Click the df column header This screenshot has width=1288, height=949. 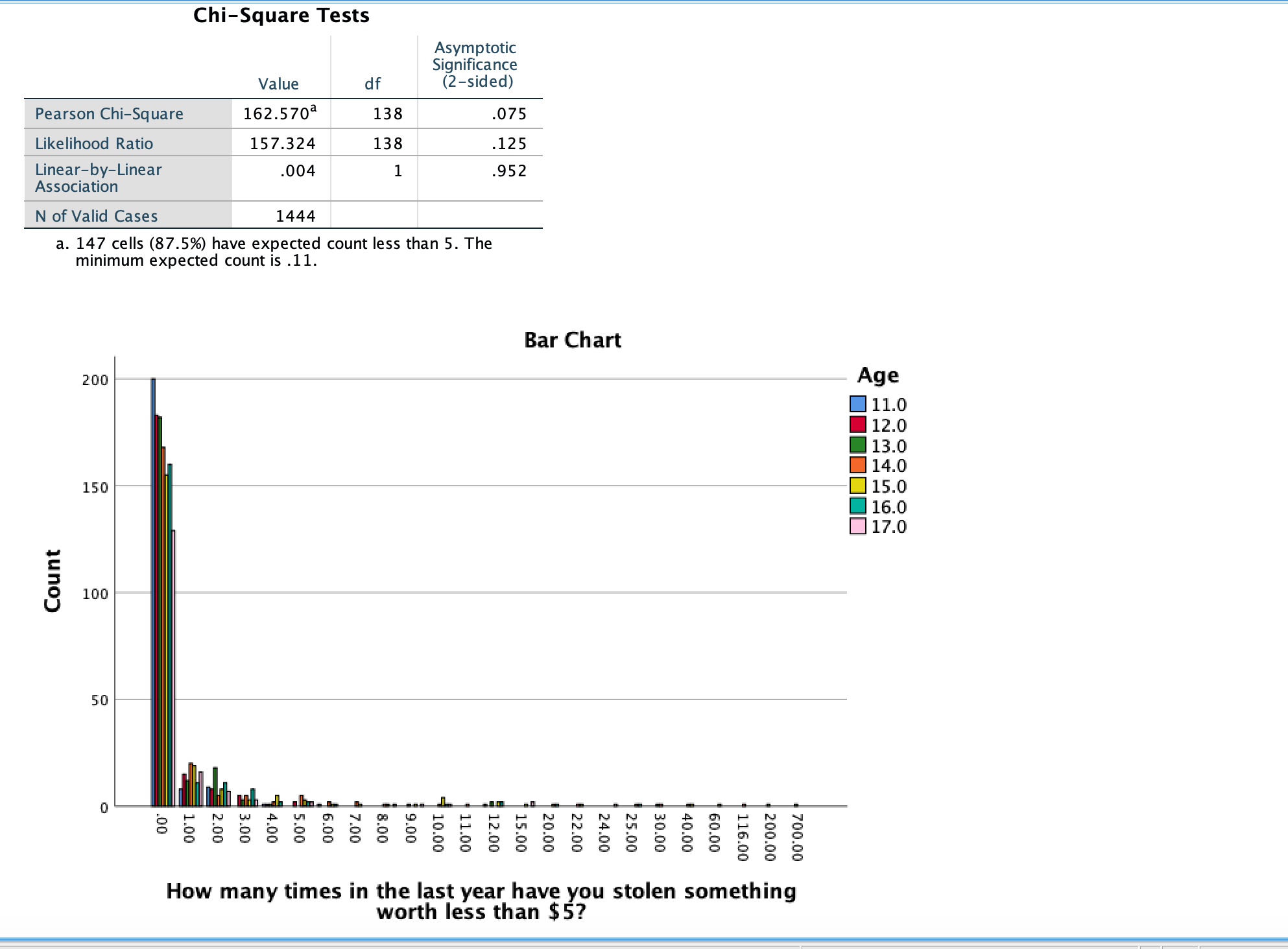click(372, 84)
